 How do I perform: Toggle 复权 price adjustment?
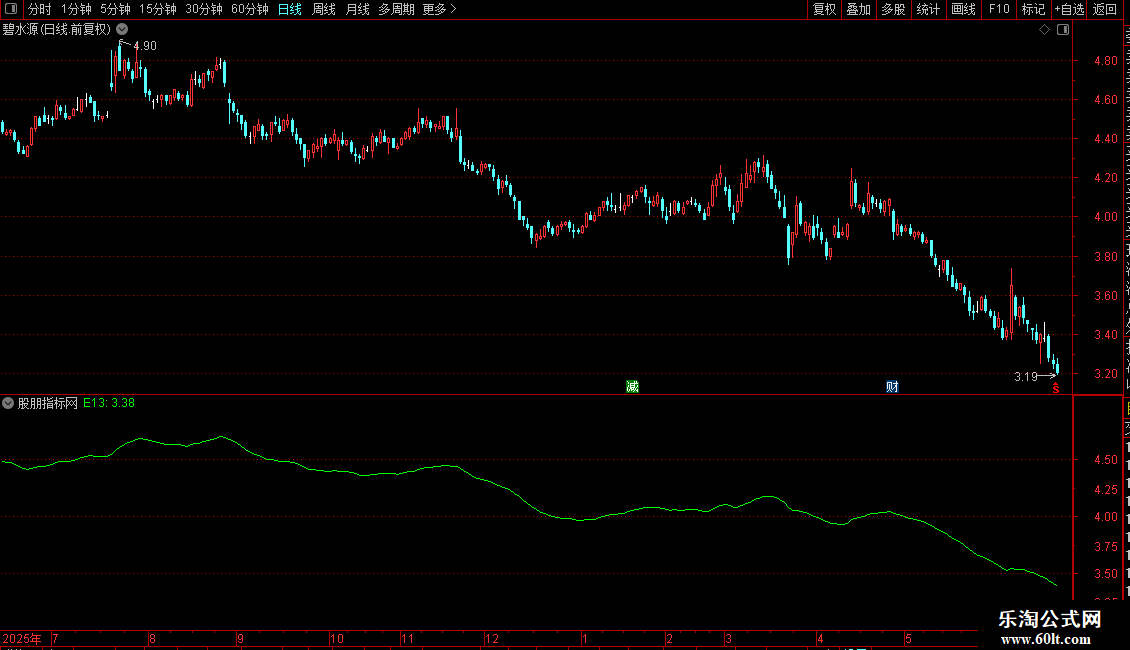pyautogui.click(x=824, y=9)
